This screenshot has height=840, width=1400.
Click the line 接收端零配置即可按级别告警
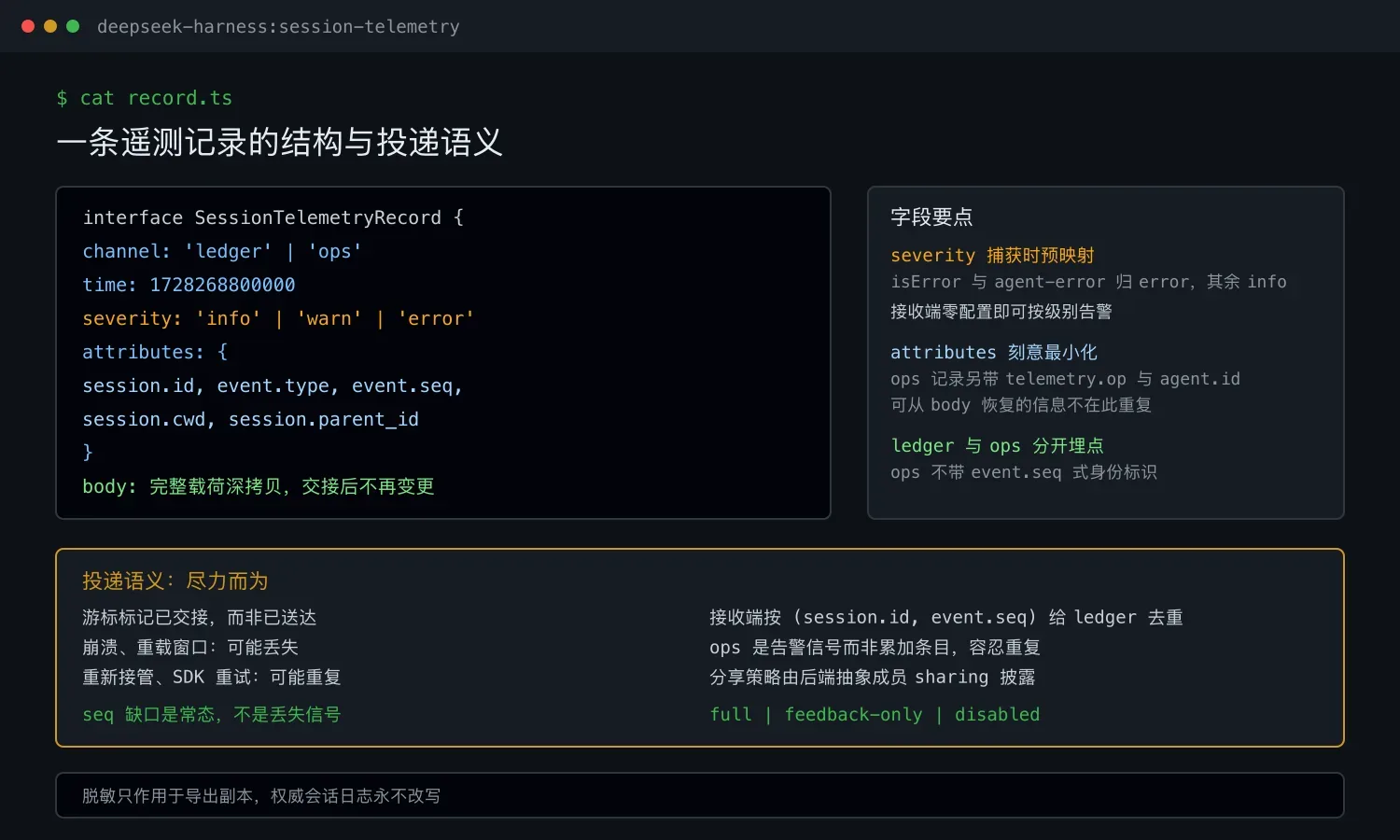[1001, 312]
